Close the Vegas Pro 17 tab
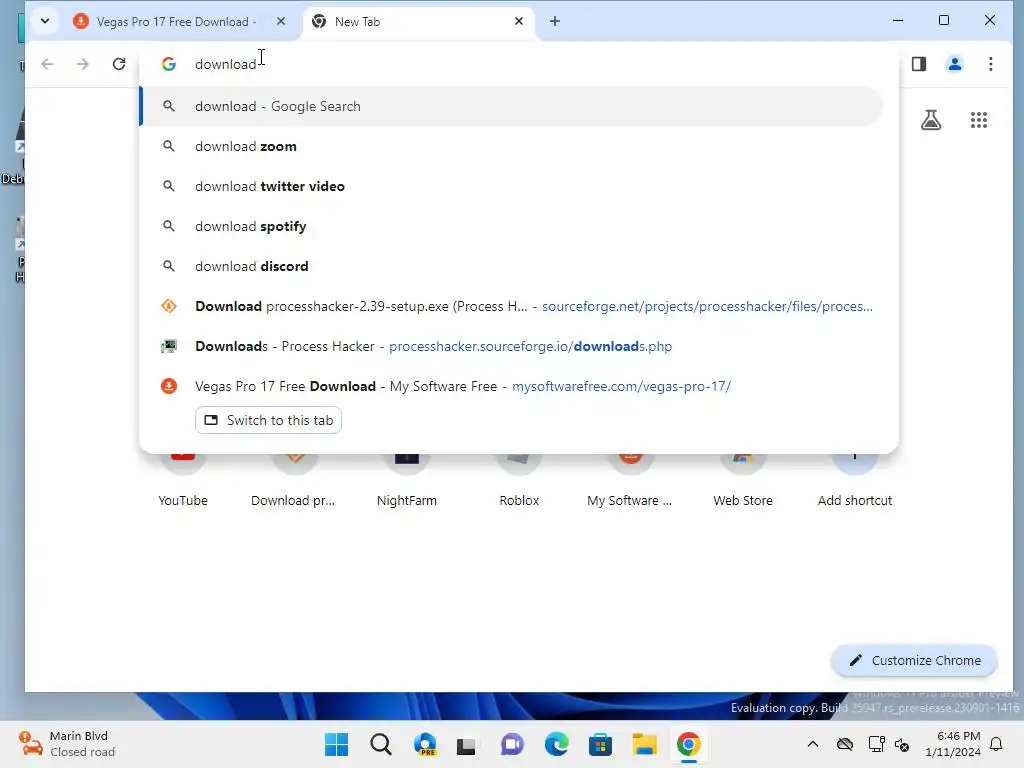The image size is (1024, 768). tap(281, 22)
